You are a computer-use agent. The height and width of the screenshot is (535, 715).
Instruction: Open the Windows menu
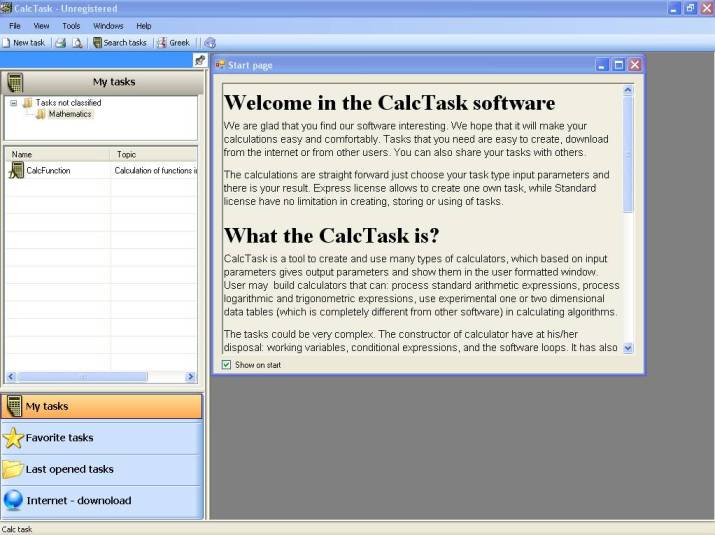click(x=108, y=26)
